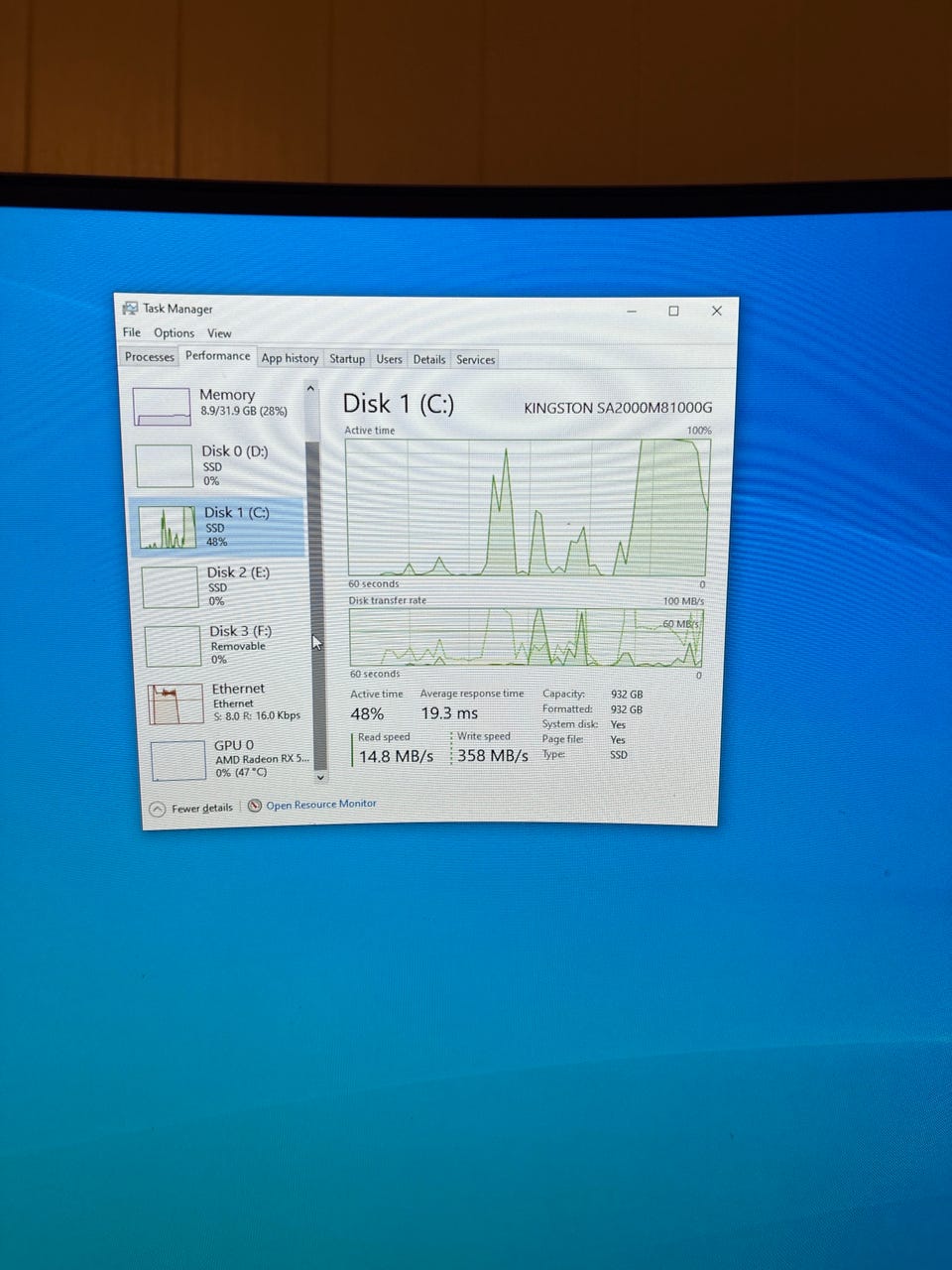Click the sidebar scroll up arrow

click(310, 389)
